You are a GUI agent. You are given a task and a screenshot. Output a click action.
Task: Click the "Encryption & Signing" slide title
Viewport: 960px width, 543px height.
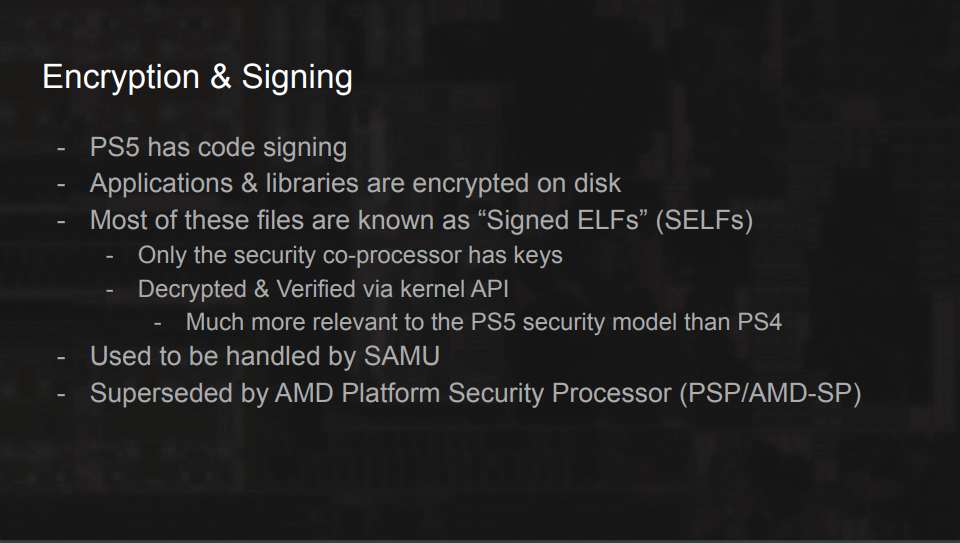click(x=197, y=78)
